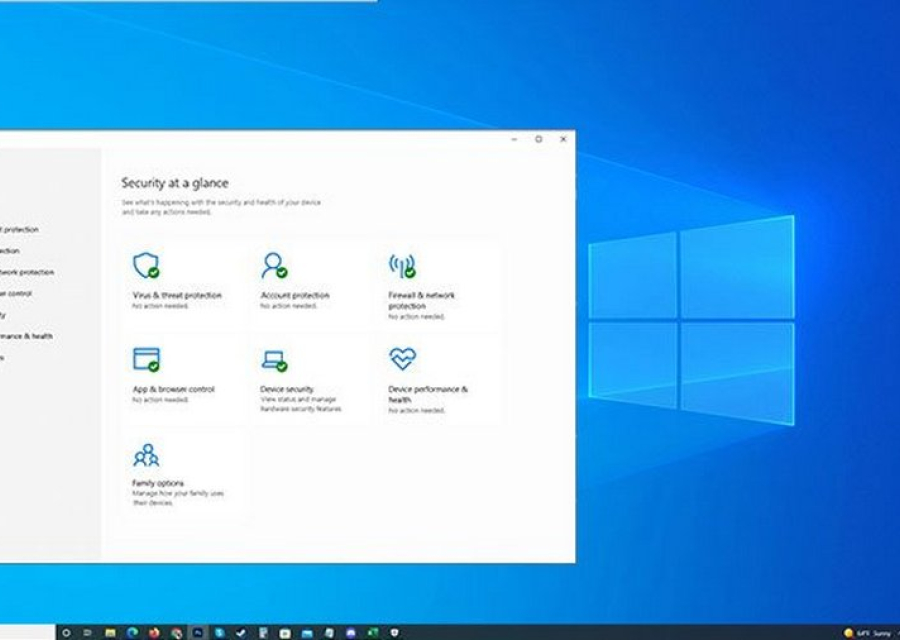Click the 'Device security' tile title
Screen dimensions: 900x640
click(287, 389)
